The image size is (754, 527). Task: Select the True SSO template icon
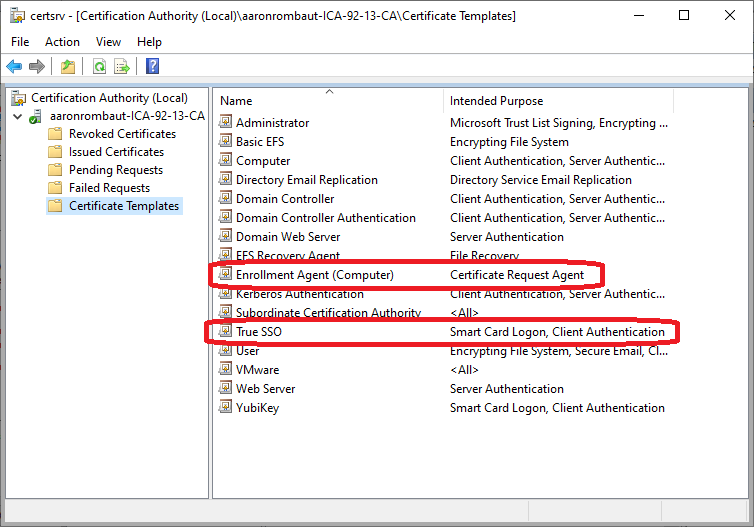[x=226, y=332]
